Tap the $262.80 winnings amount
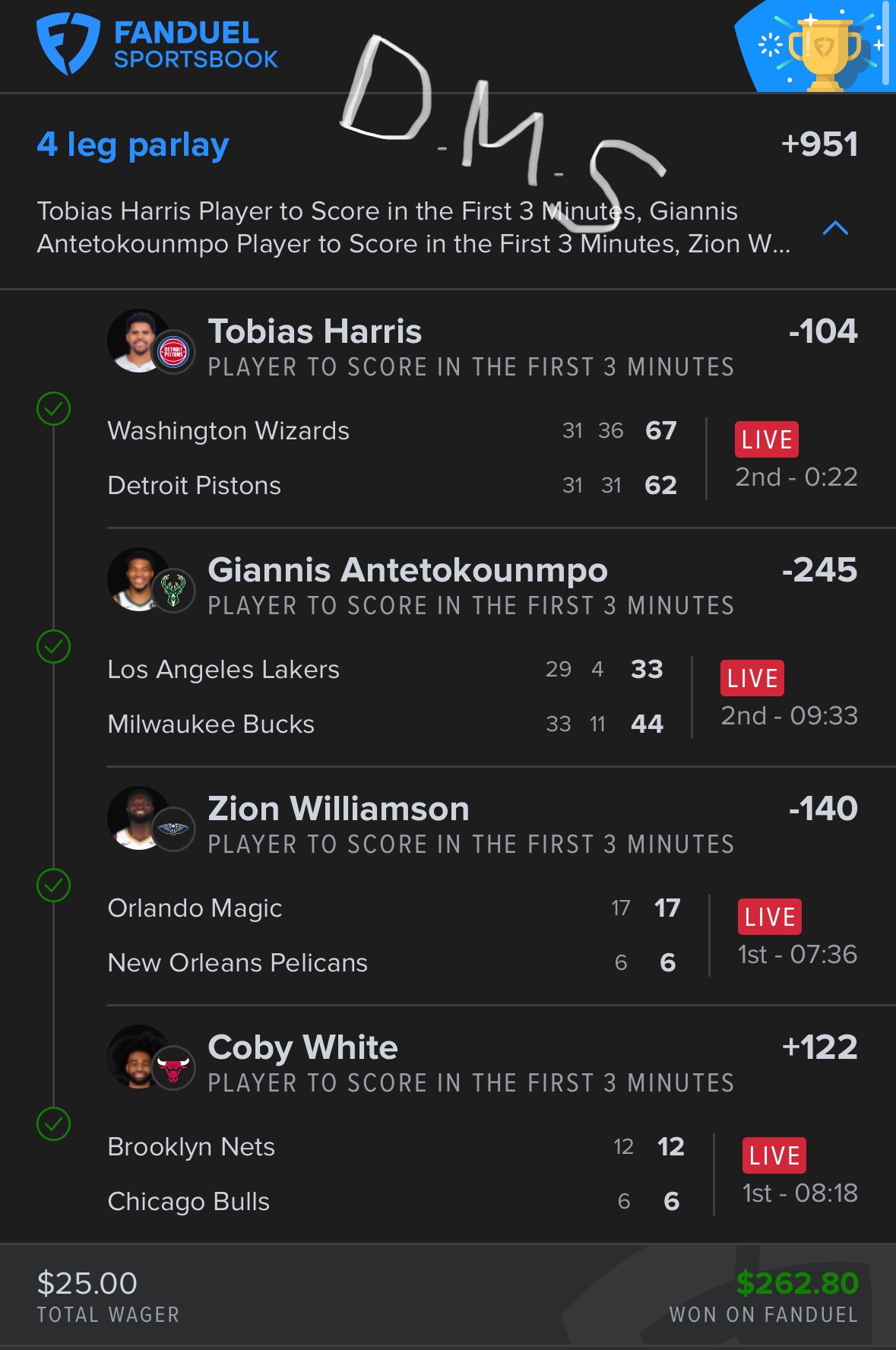 tap(797, 1284)
